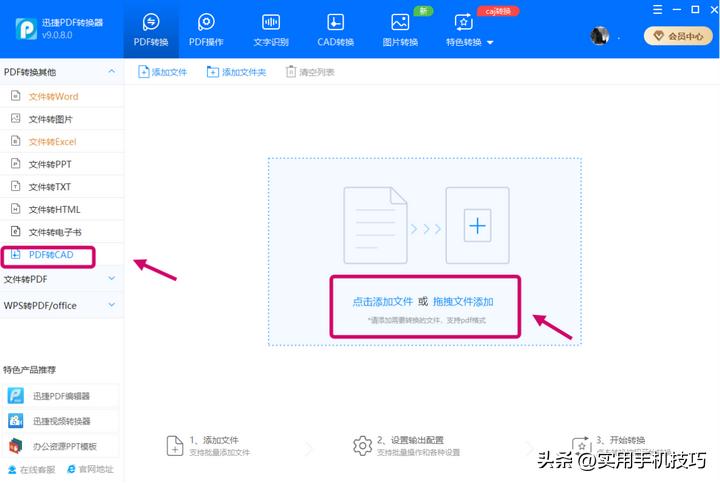Click the 迅捷PDF转换器 logo icon
Viewport: 720px width, 483px height.
(26, 29)
